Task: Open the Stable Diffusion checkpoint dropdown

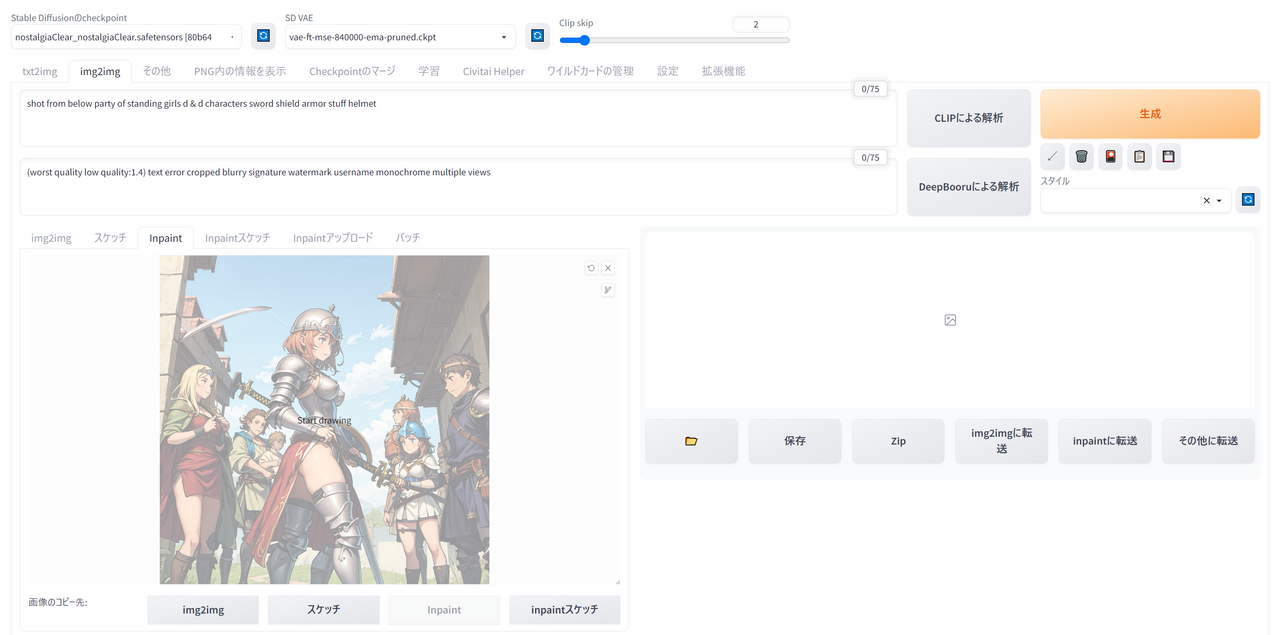Action: coord(127,37)
